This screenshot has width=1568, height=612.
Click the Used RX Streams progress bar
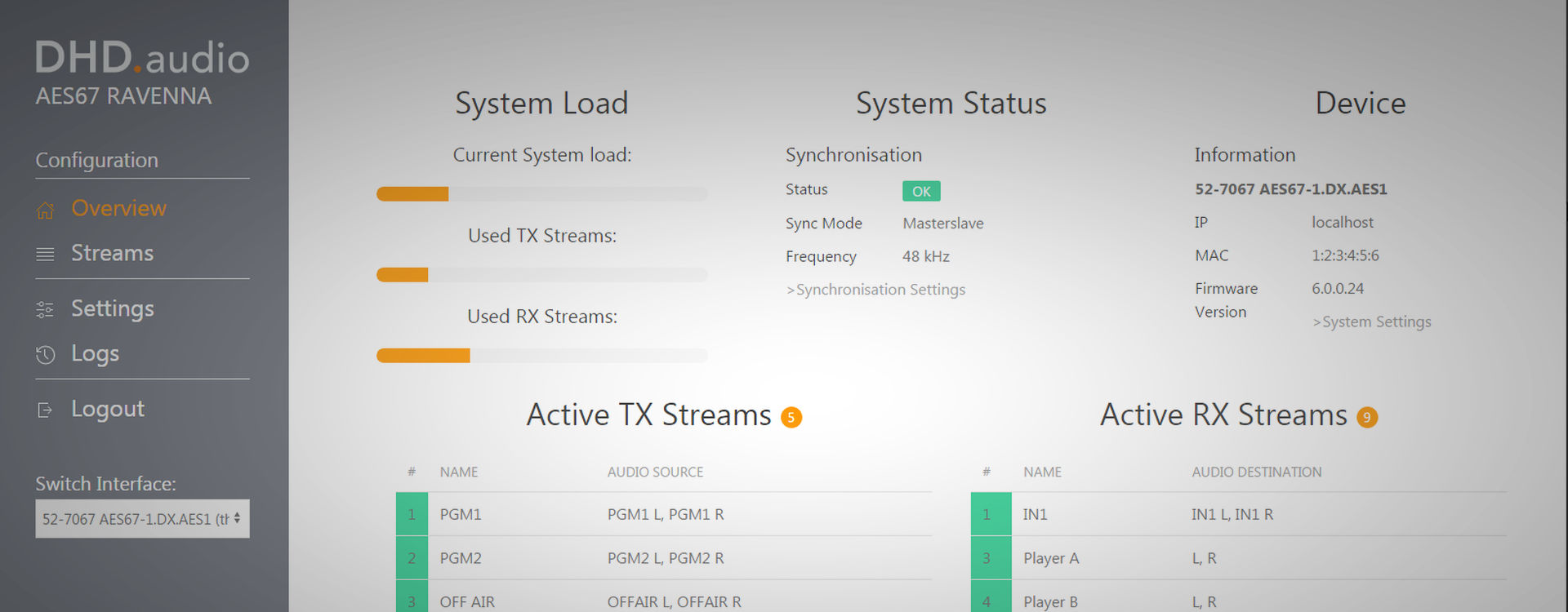coord(541,356)
